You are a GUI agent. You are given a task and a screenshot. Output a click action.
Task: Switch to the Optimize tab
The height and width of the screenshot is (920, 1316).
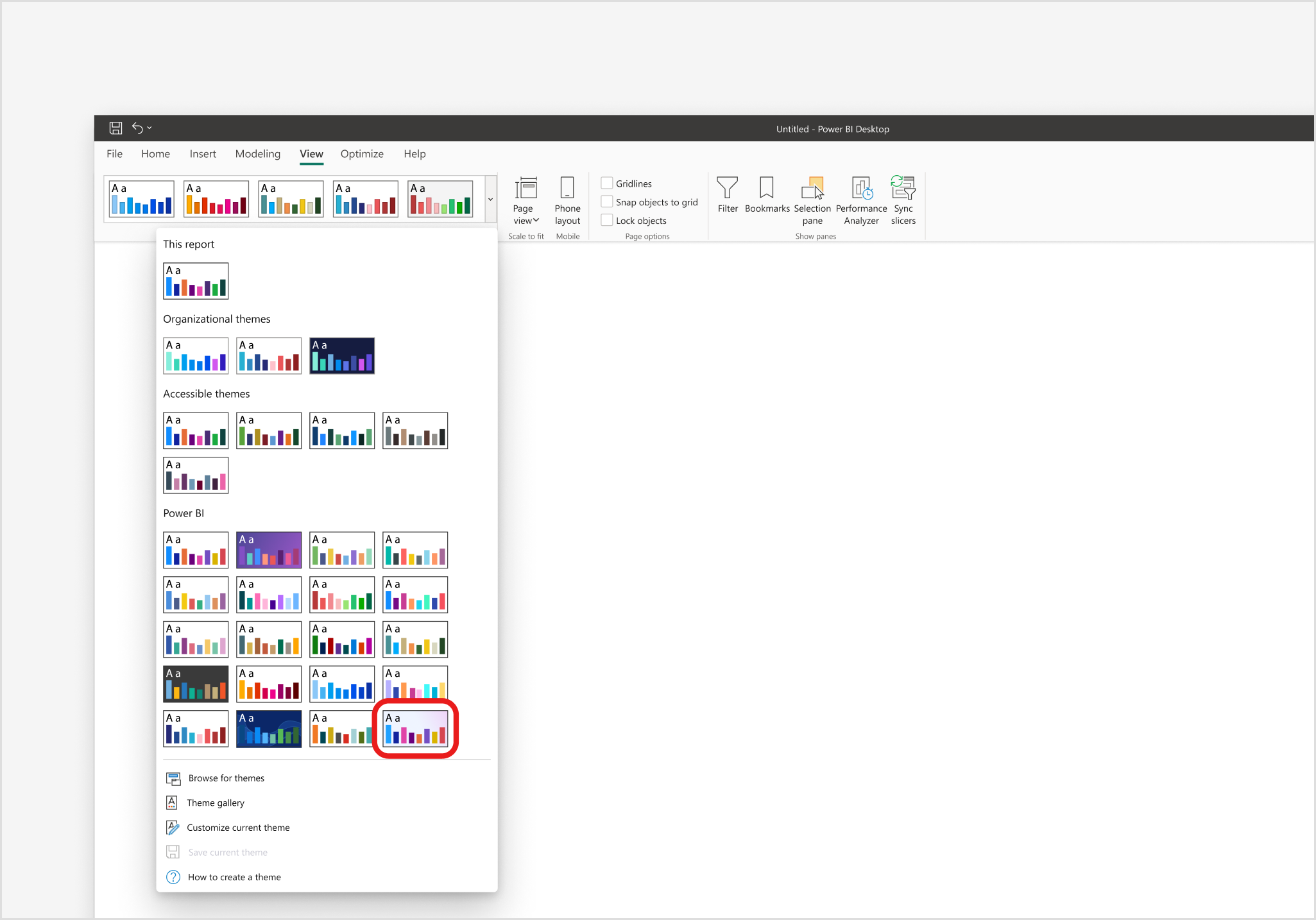(362, 154)
